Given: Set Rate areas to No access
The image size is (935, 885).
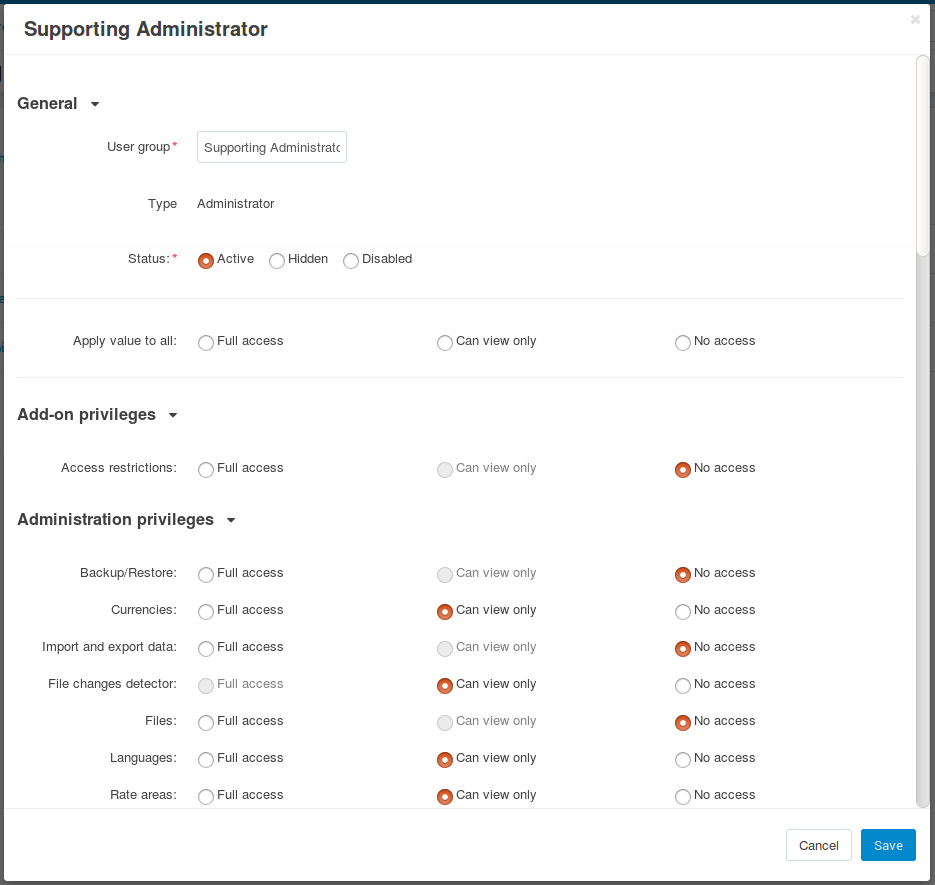Looking at the screenshot, I should pos(683,797).
